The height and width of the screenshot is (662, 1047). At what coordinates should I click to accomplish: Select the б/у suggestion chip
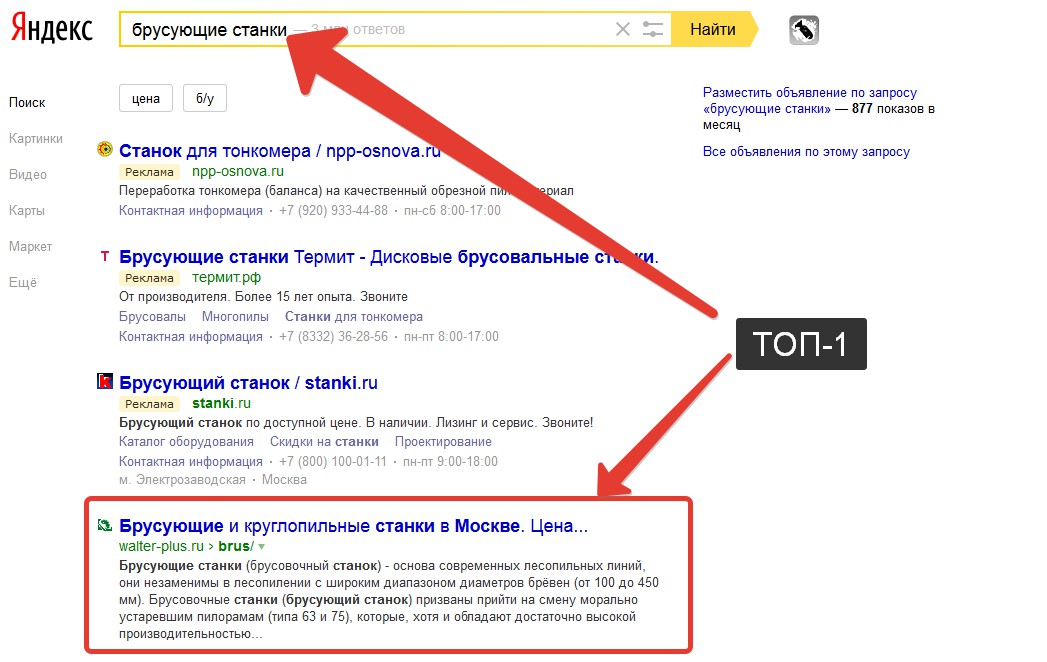[x=205, y=98]
